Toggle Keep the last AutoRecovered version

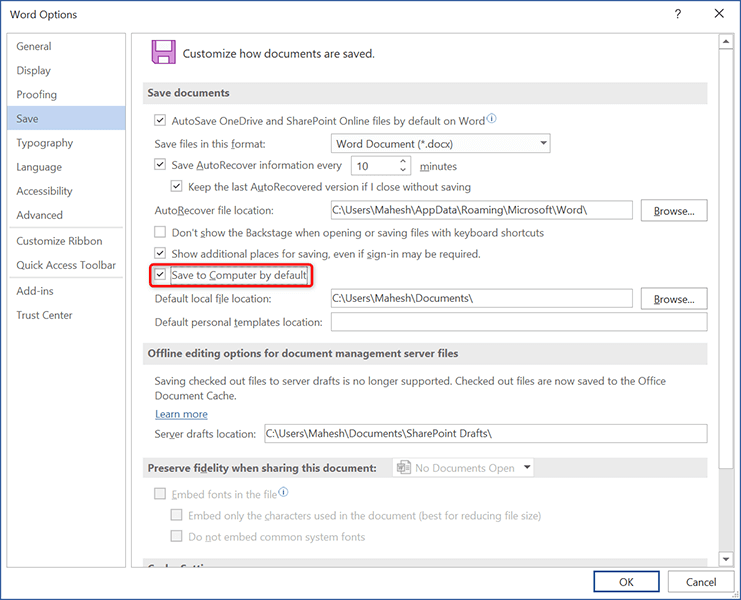[177, 187]
